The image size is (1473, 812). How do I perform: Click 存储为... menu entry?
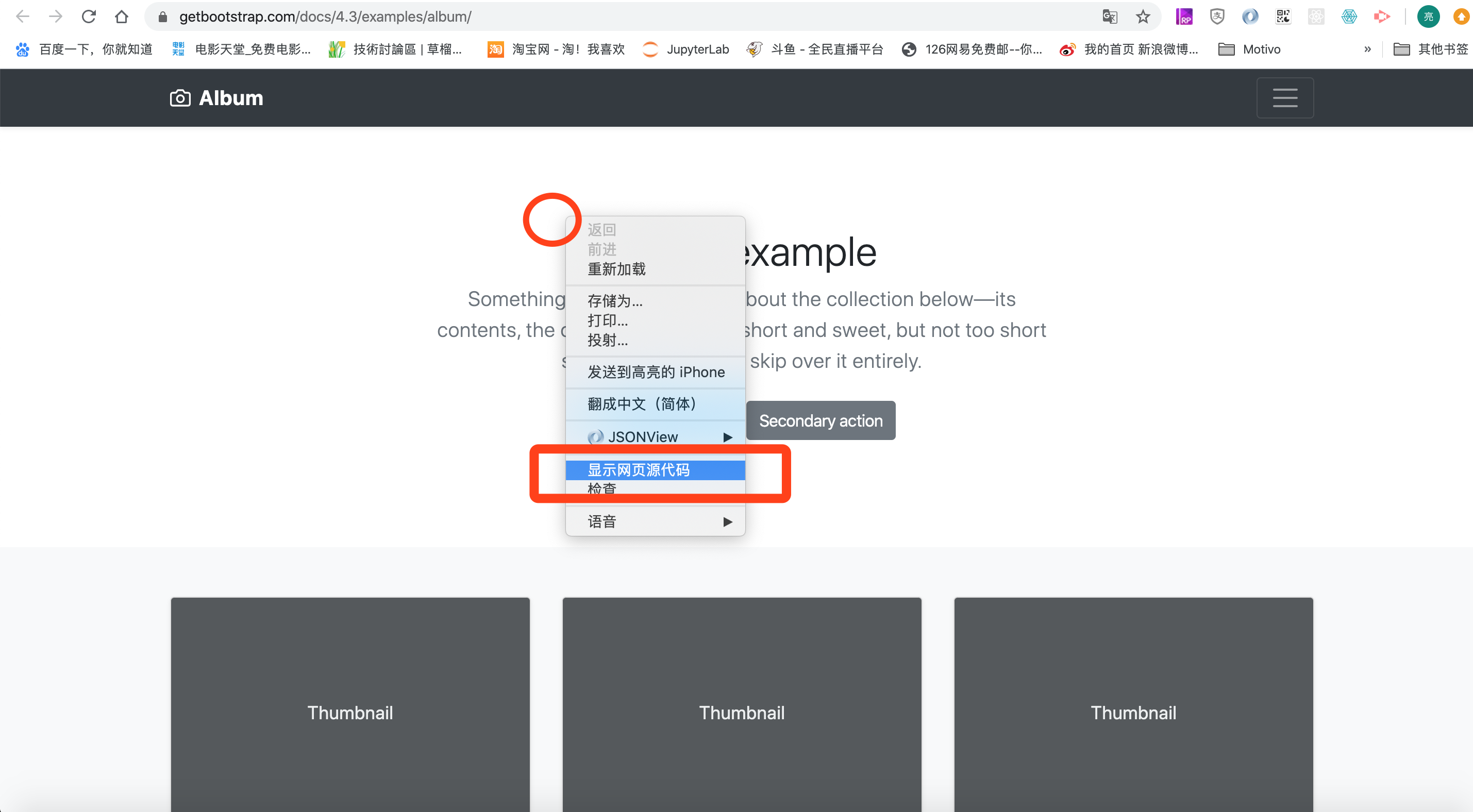tap(615, 301)
